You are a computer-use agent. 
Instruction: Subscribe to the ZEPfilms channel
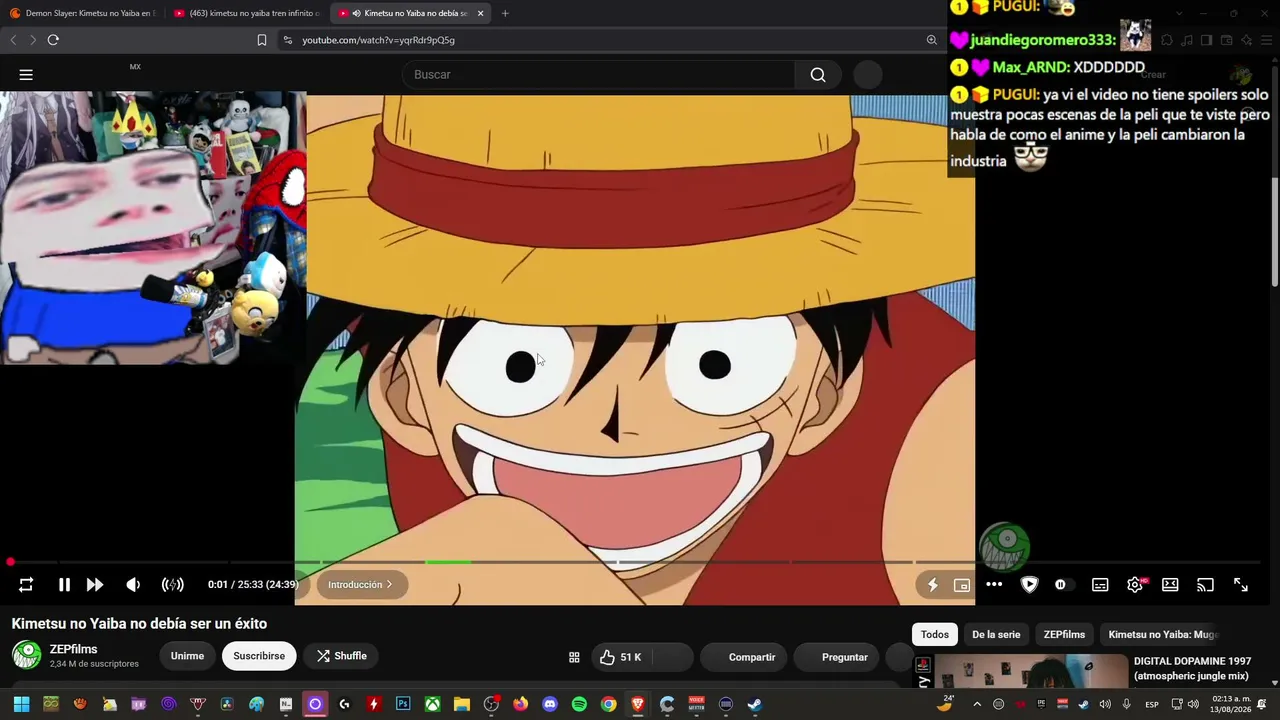point(259,656)
